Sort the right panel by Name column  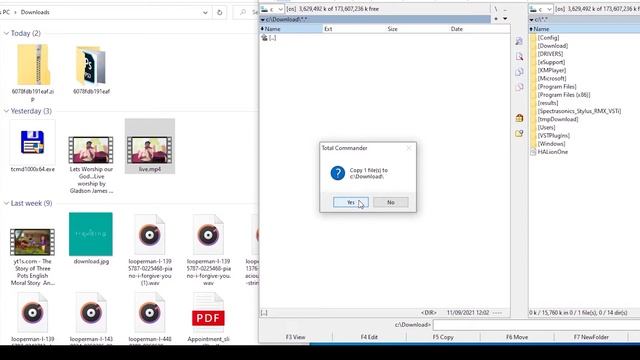(584, 29)
